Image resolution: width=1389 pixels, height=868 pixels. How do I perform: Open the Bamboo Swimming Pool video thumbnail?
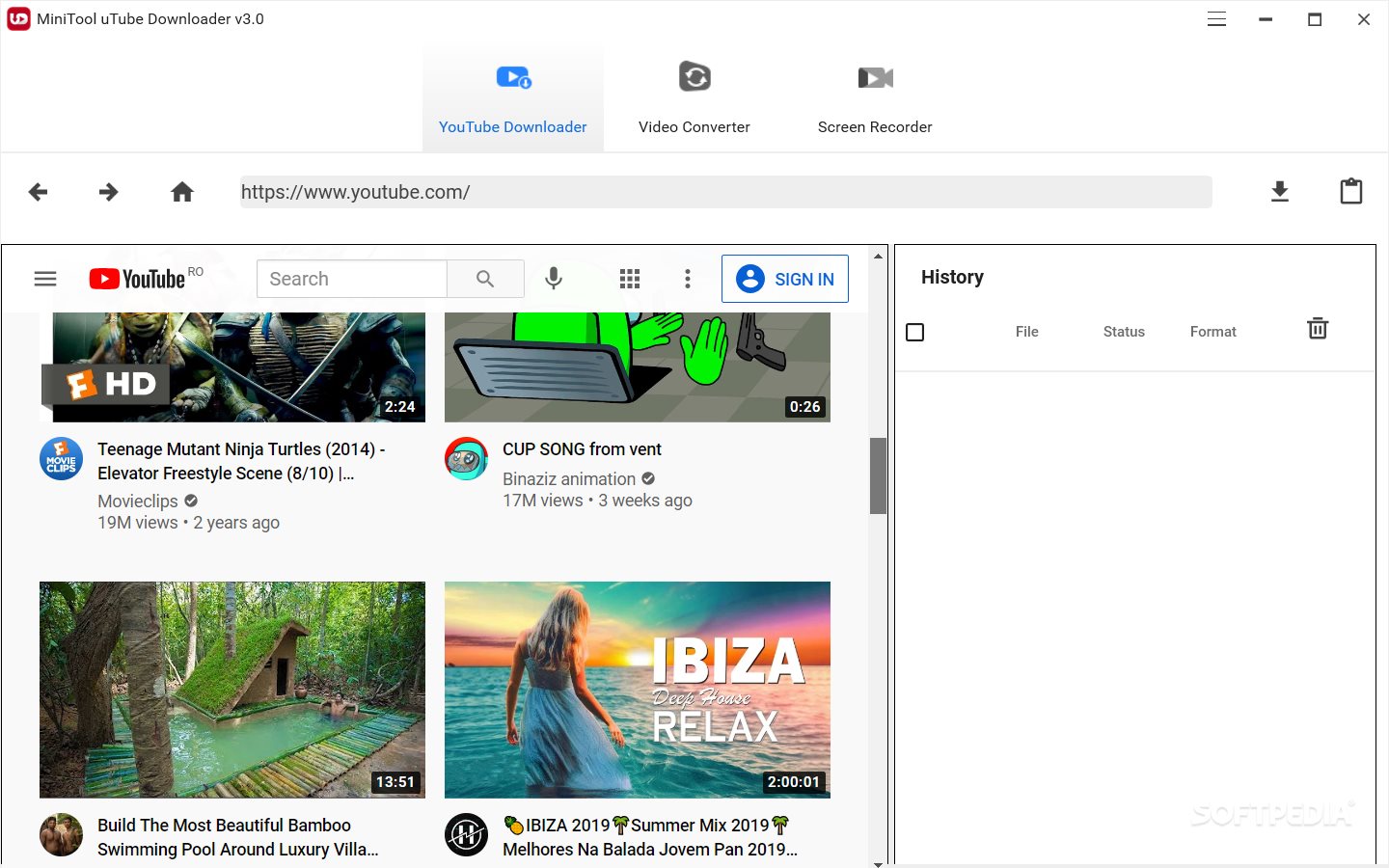[232, 690]
